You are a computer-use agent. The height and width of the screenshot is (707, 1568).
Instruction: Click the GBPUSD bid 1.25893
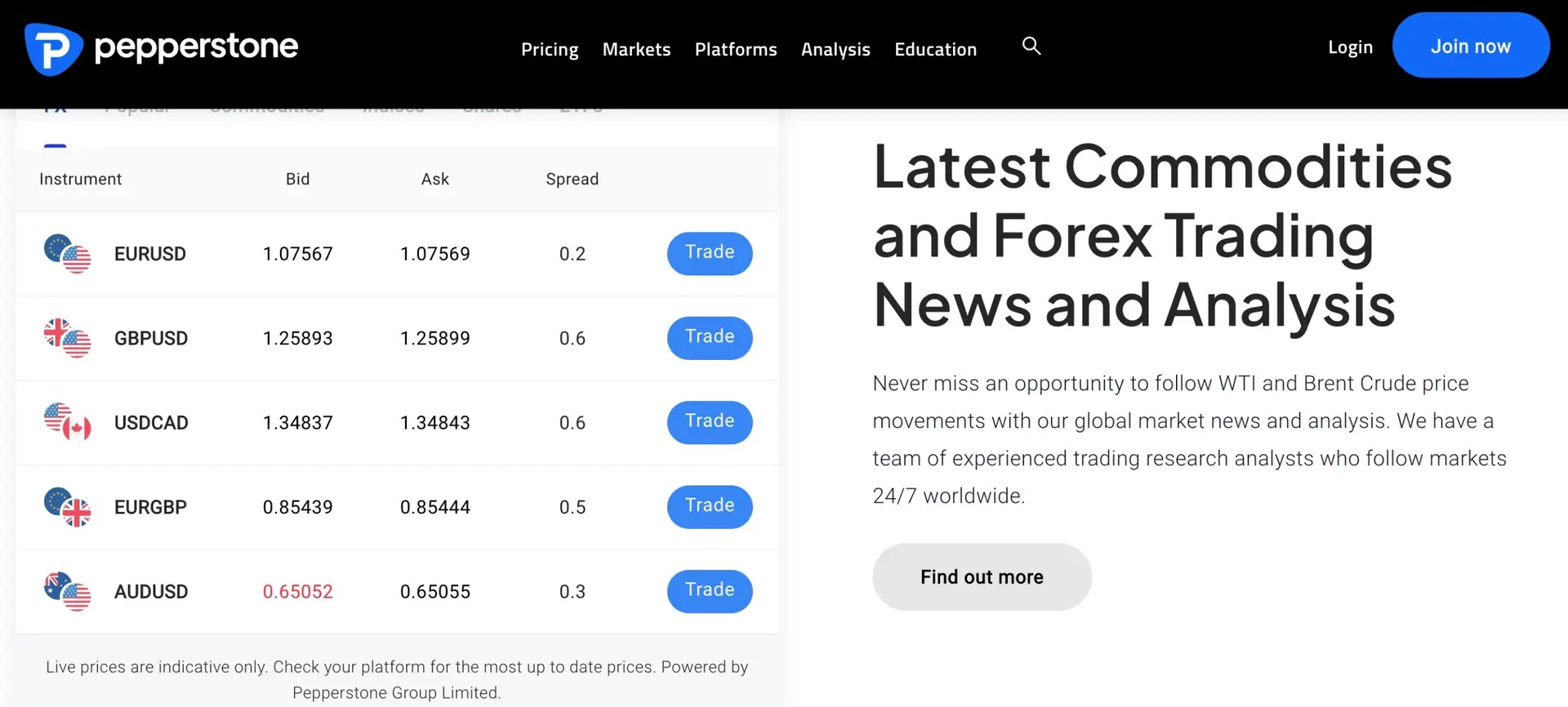point(298,338)
